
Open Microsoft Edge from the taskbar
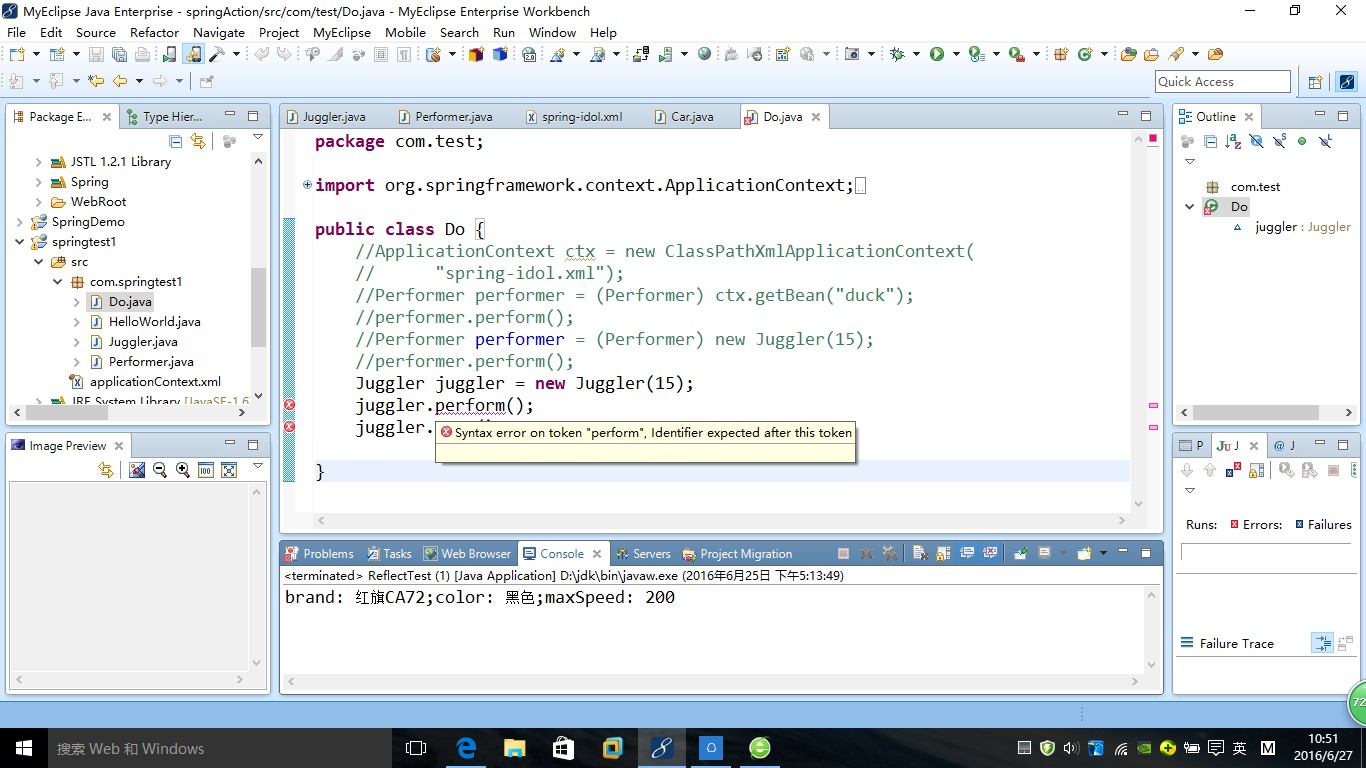pos(466,747)
